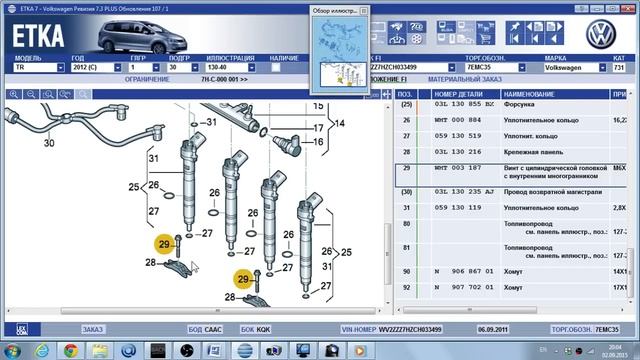Open the ИЛЛЮСТРАЦИЯ dropdown showing 130-40
This screenshot has height=360, width=640.
(251, 68)
